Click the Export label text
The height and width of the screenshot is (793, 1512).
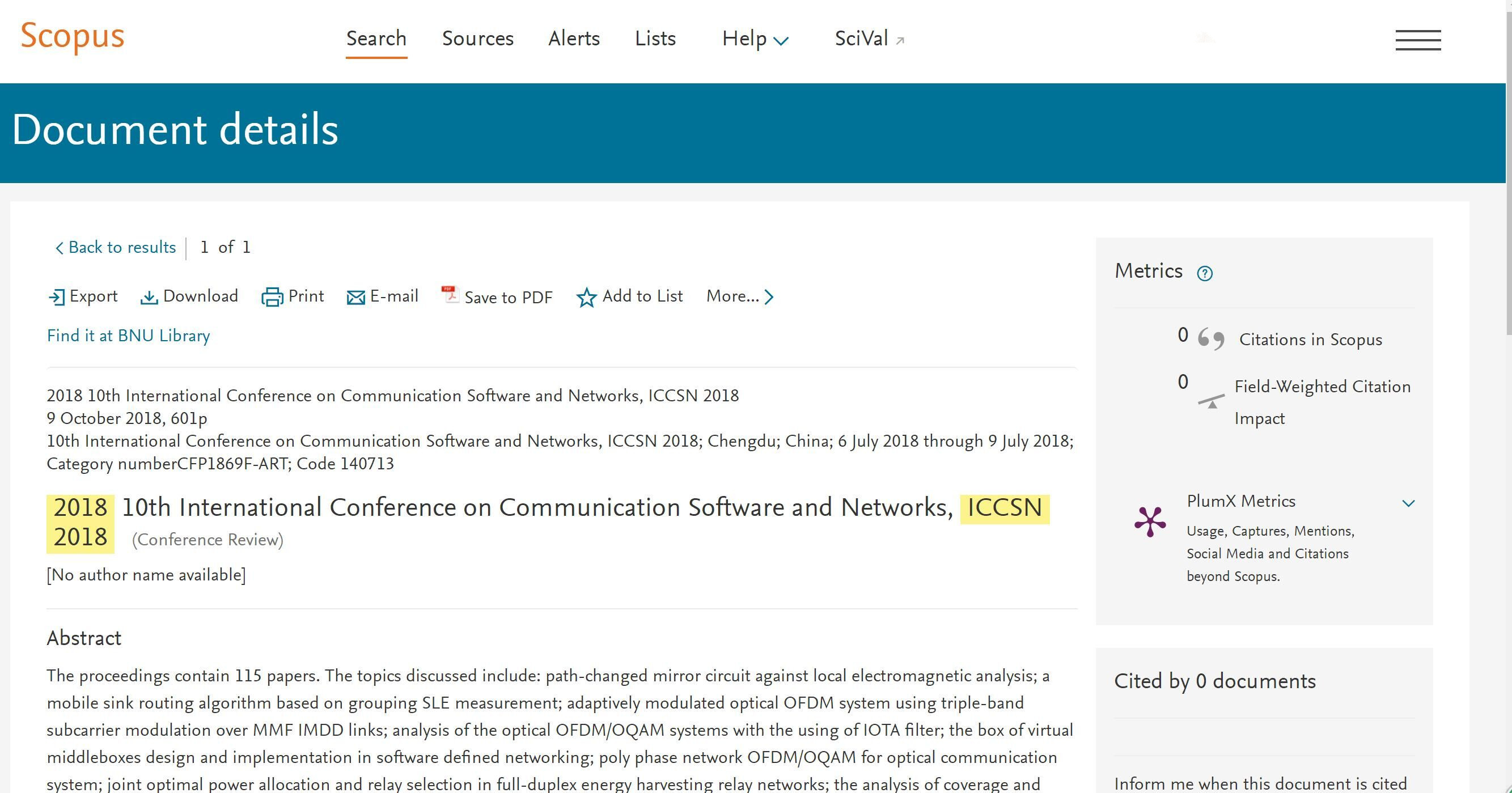pyautogui.click(x=94, y=296)
